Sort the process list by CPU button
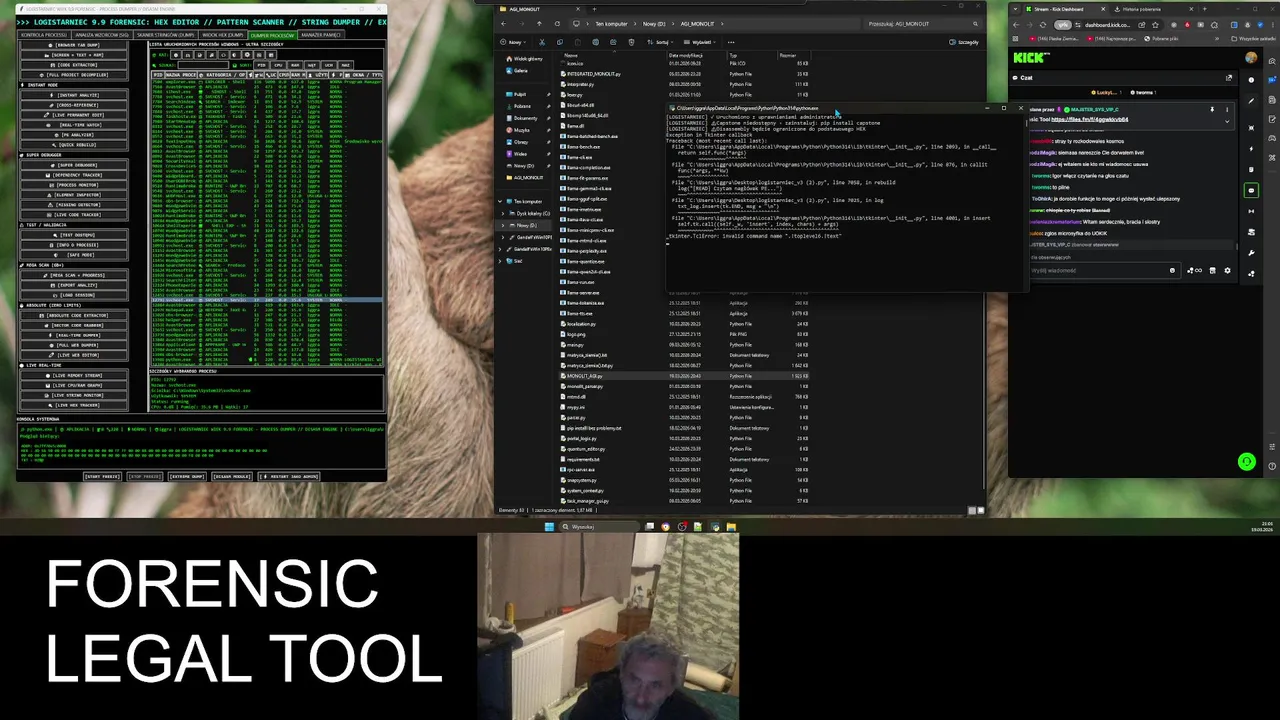This screenshot has height=720, width=1280. (x=278, y=65)
